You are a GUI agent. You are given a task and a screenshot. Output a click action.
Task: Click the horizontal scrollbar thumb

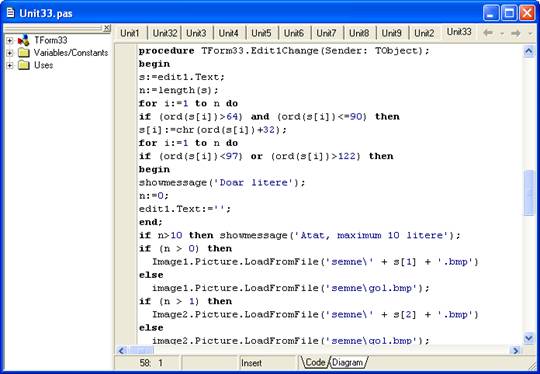click(x=141, y=351)
